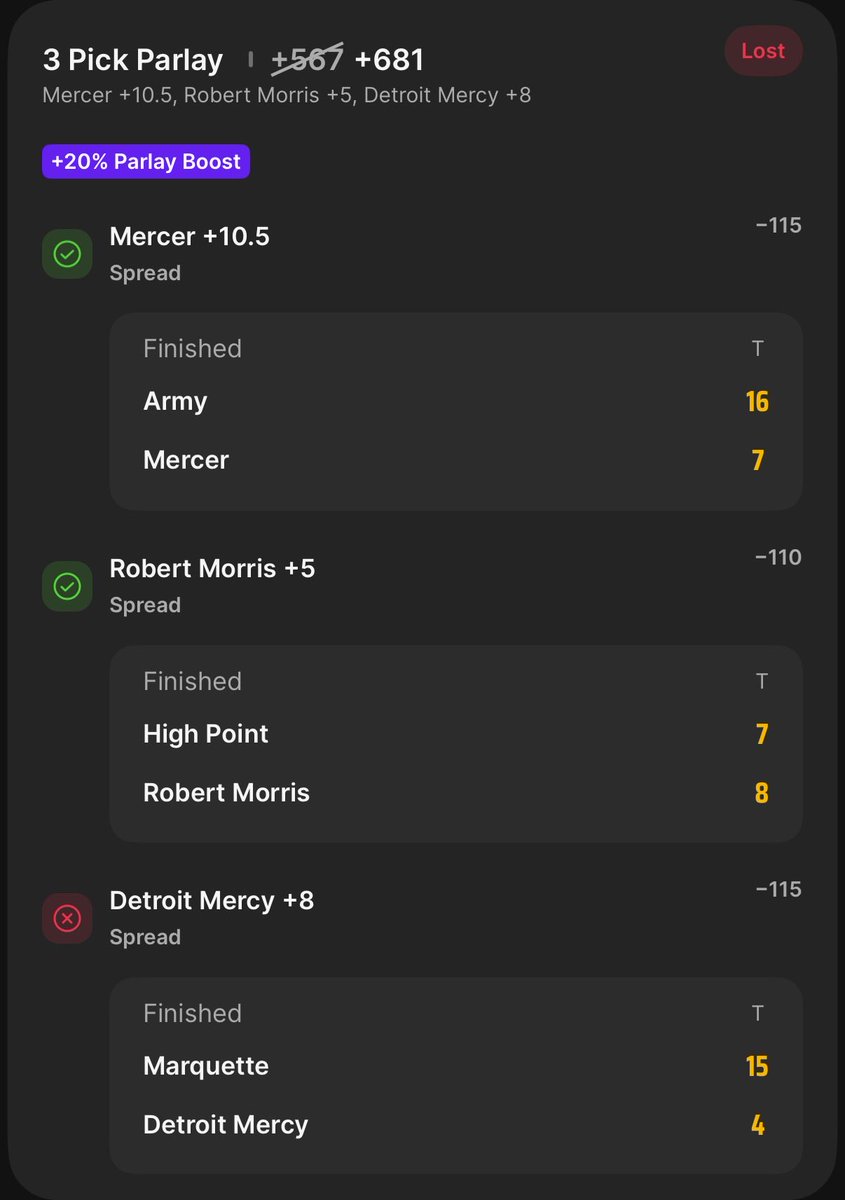This screenshot has width=845, height=1200.
Task: Tap the red Lost status badge
Action: click(x=763, y=51)
